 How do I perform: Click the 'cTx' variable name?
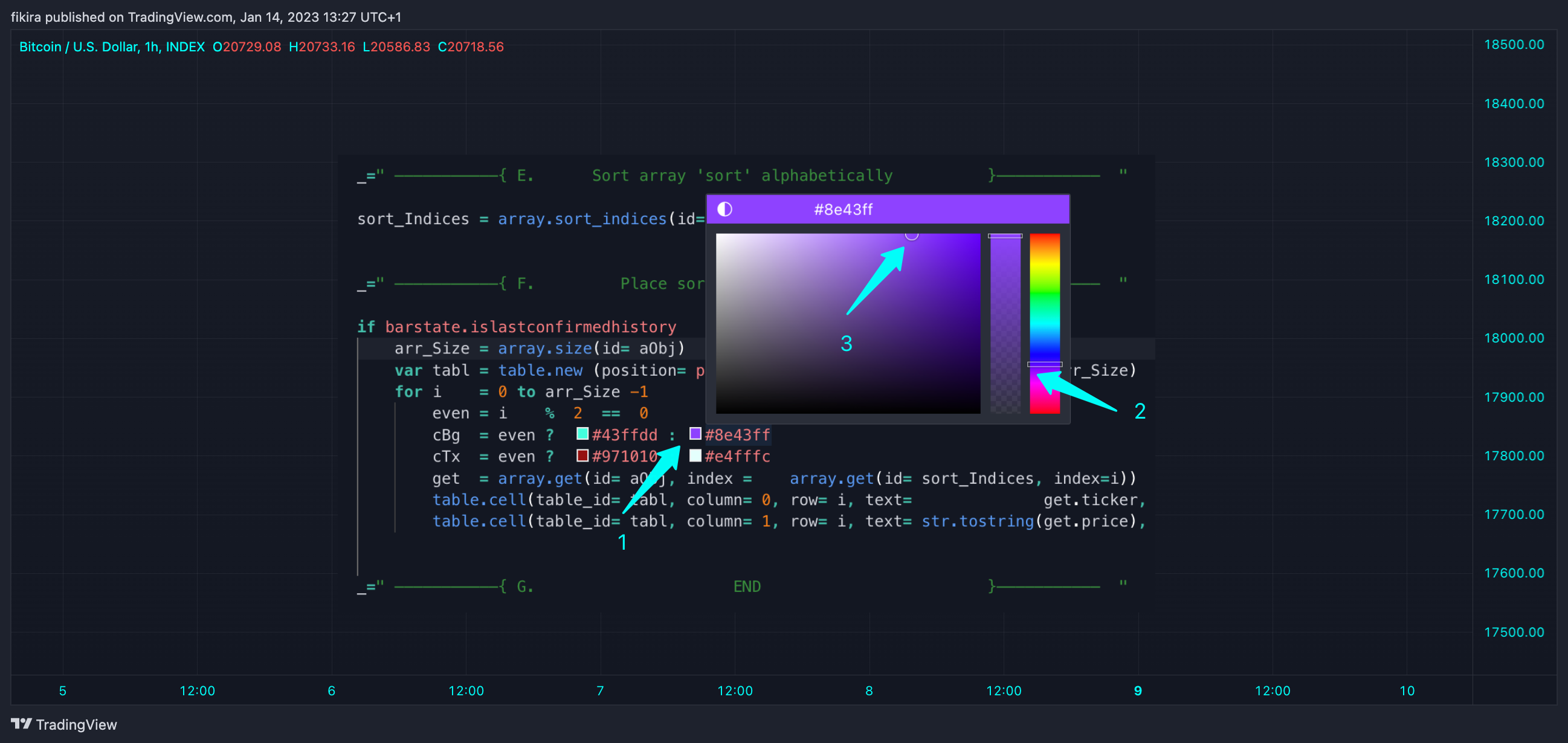coord(446,457)
